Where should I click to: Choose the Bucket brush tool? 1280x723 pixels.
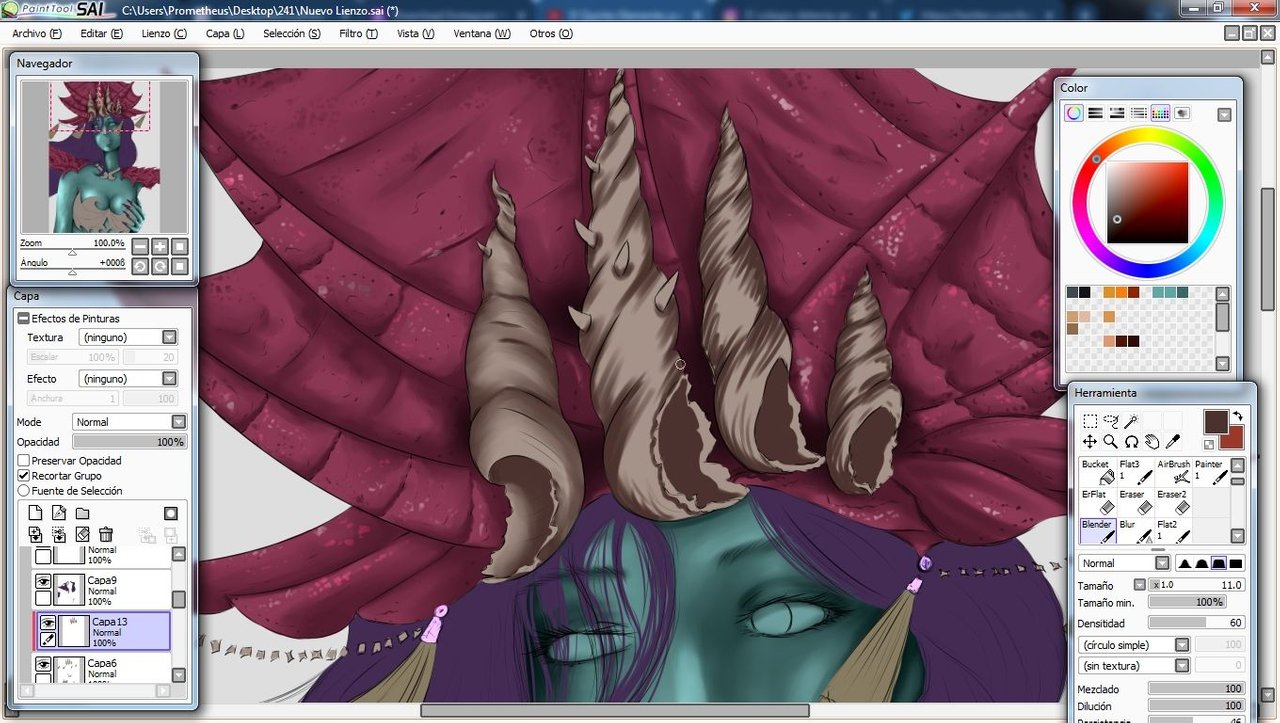1098,472
